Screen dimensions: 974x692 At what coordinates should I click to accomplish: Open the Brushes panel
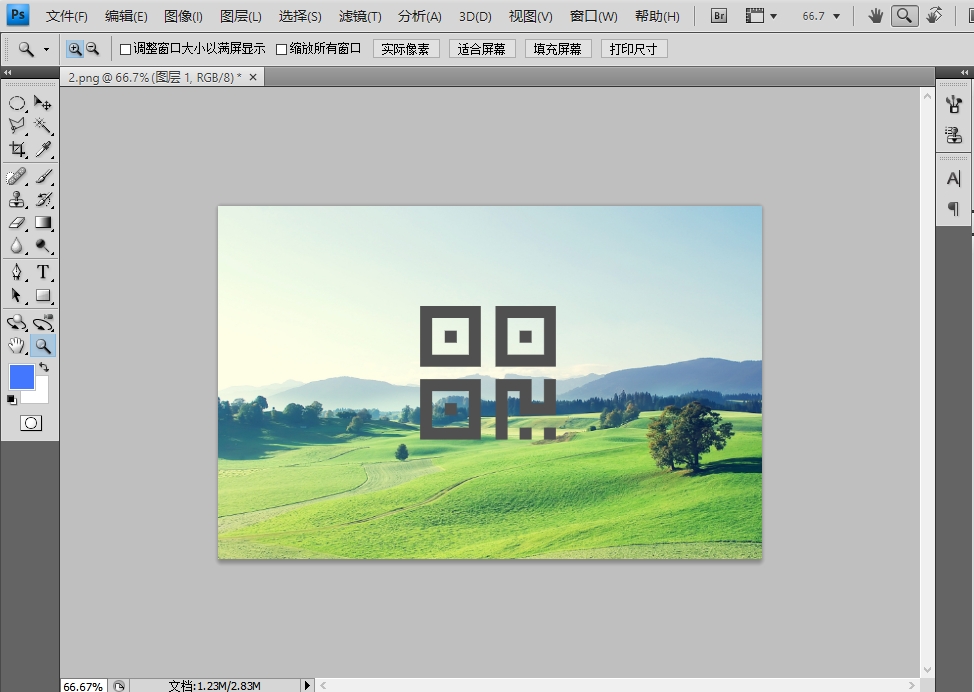pos(954,104)
